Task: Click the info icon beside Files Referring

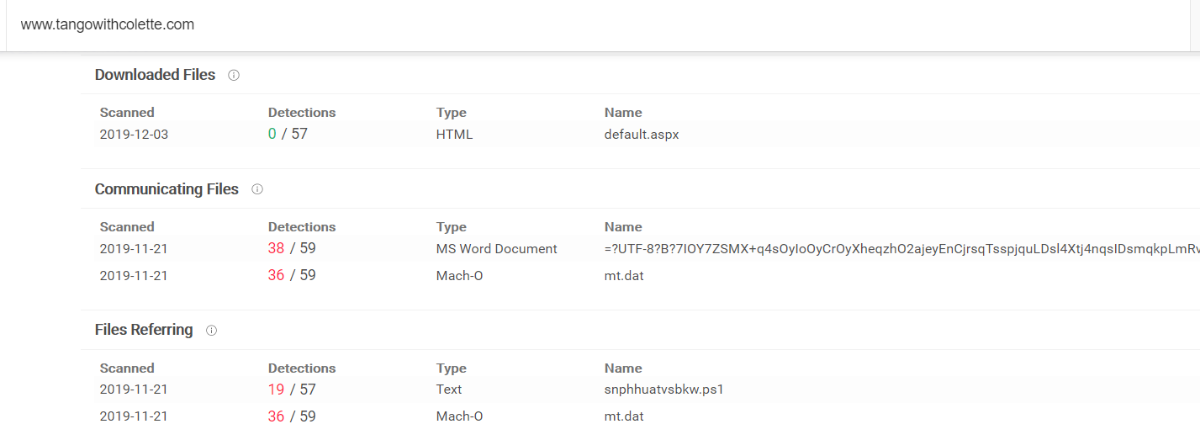Action: click(211, 330)
